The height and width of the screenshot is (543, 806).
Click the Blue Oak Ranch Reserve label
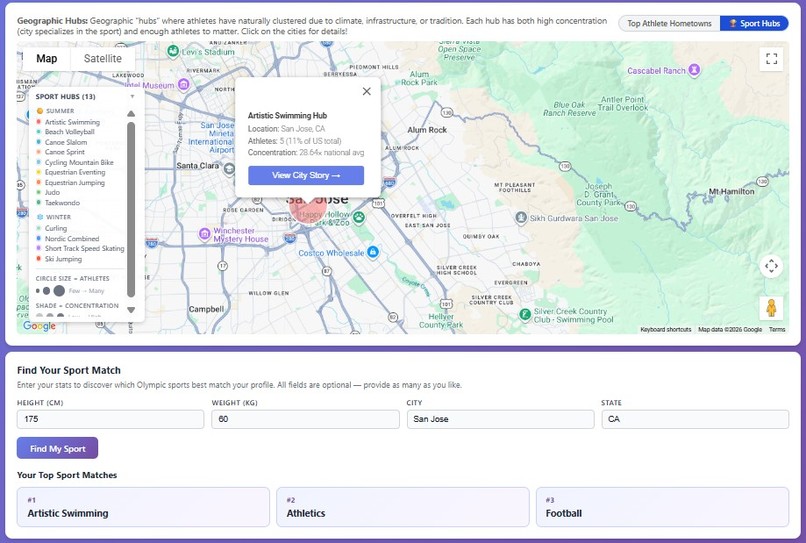coord(569,108)
